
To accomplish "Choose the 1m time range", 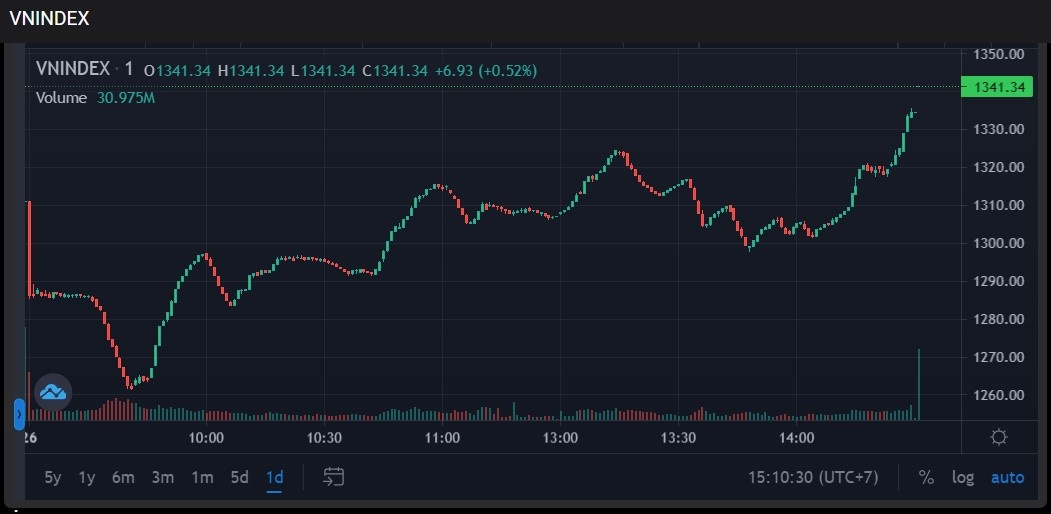I will click(x=202, y=477).
